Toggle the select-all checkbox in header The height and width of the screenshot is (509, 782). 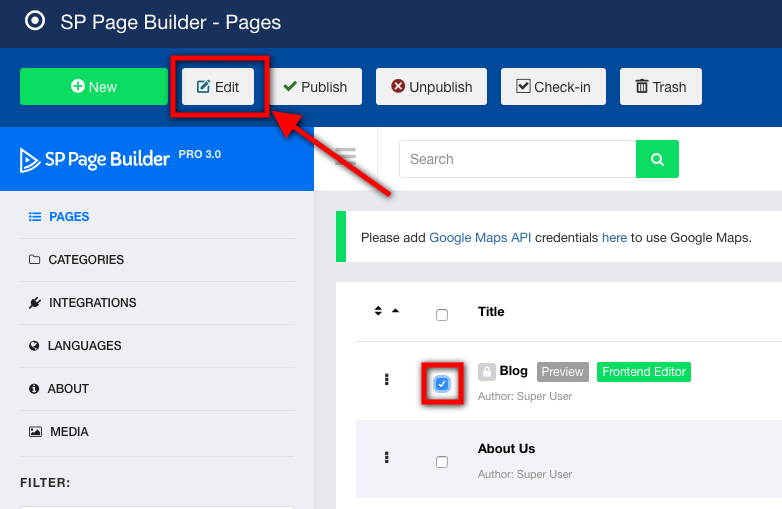coord(442,315)
